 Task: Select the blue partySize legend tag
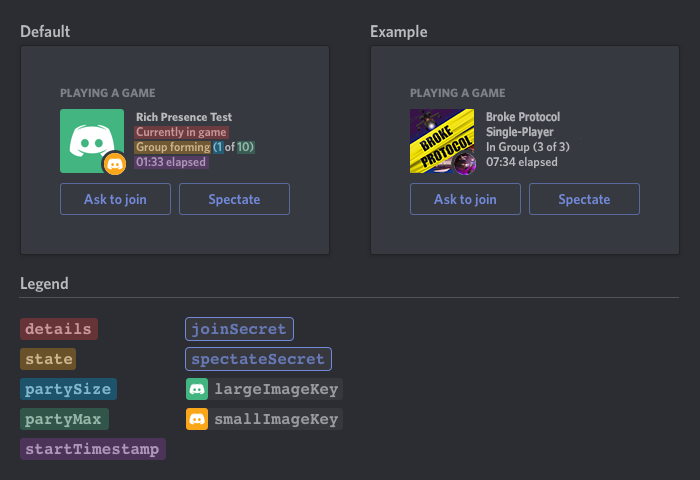coord(68,389)
